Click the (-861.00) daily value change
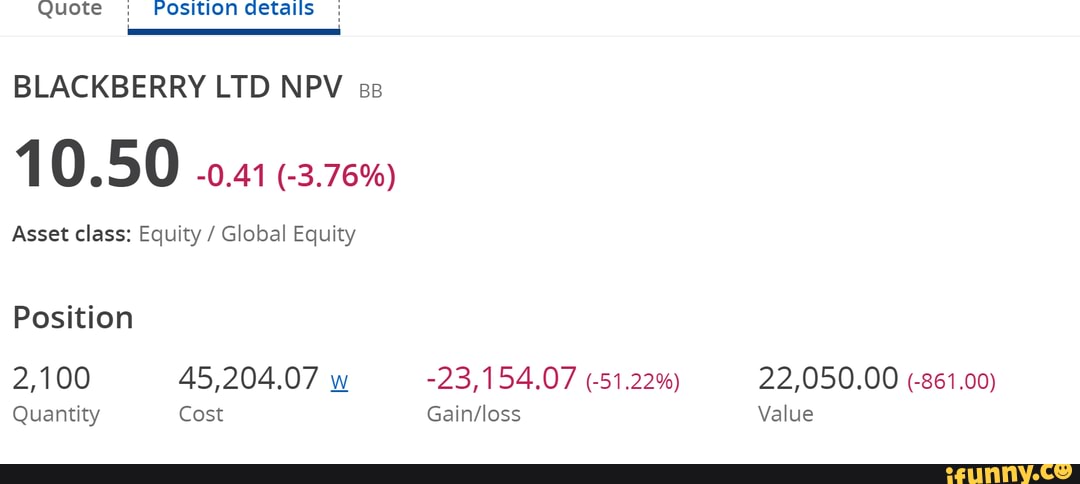This screenshot has width=1080, height=484. pos(951,381)
